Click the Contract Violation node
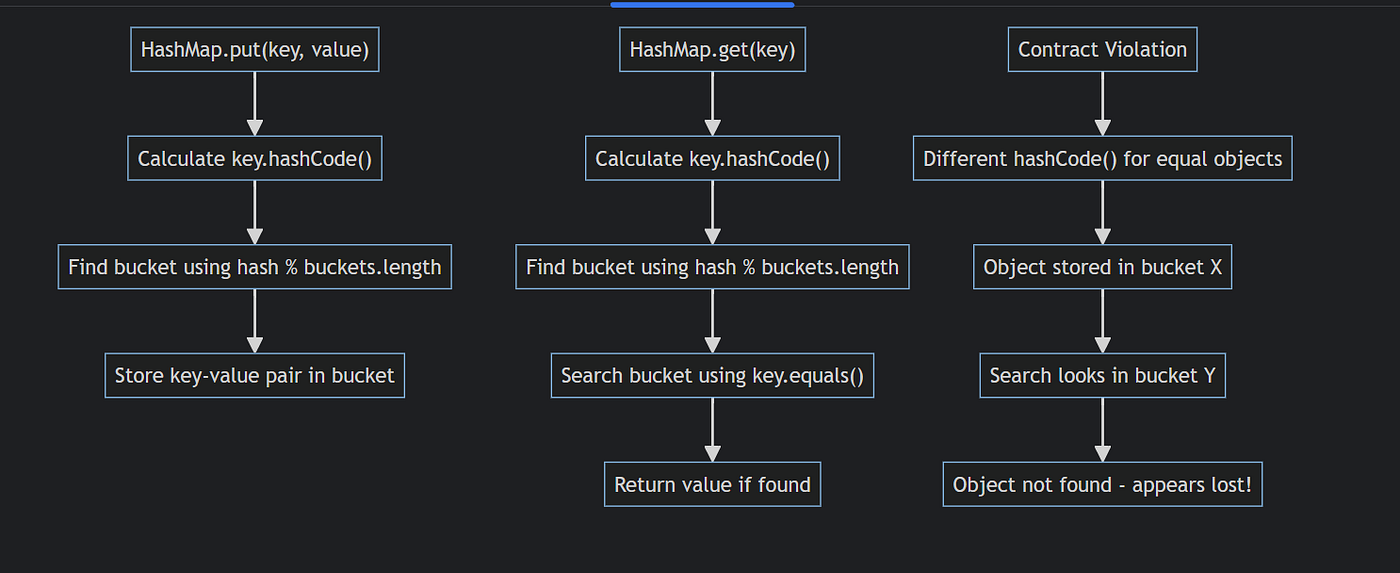 point(1102,50)
